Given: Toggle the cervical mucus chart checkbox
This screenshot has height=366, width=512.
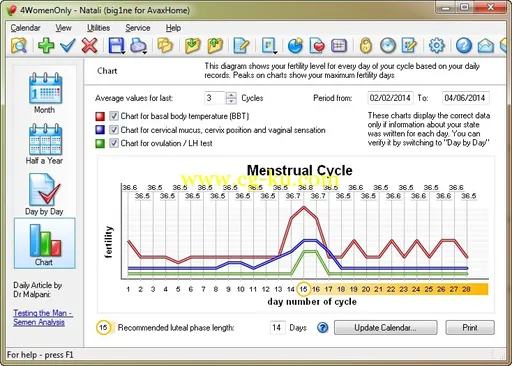Looking at the screenshot, I should coord(114,130).
